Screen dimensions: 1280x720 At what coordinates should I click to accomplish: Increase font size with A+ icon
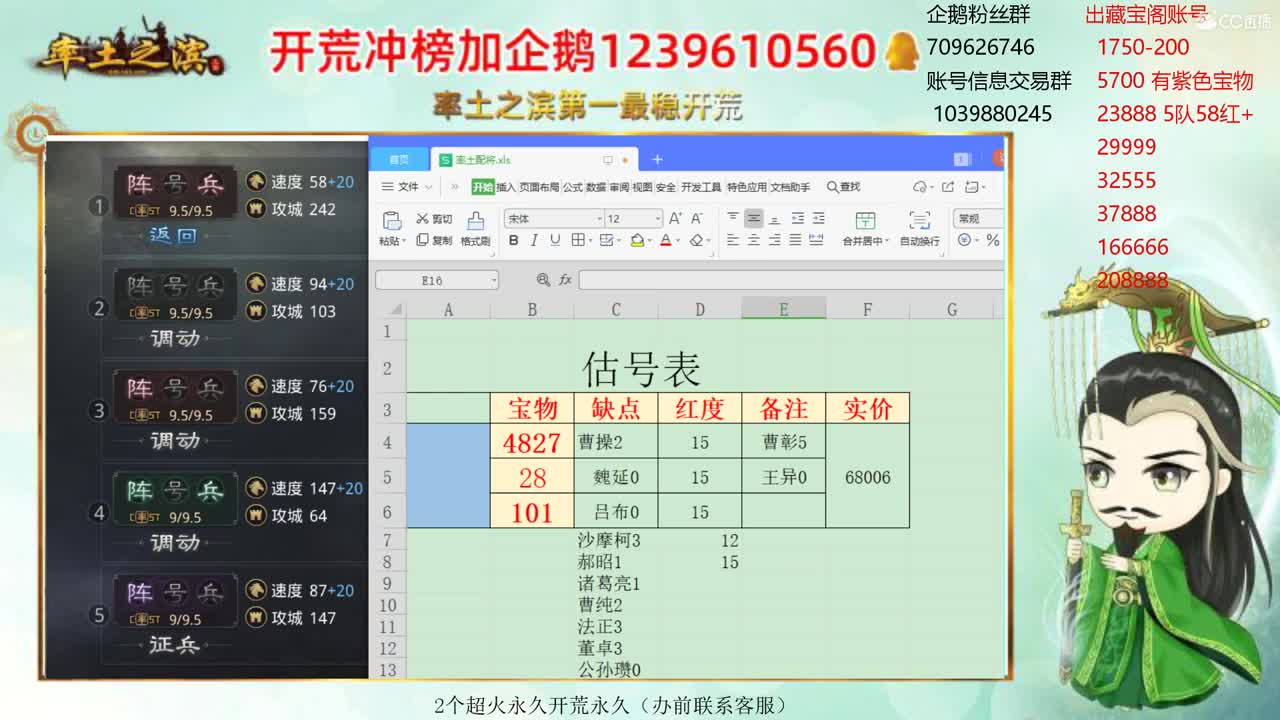point(675,218)
